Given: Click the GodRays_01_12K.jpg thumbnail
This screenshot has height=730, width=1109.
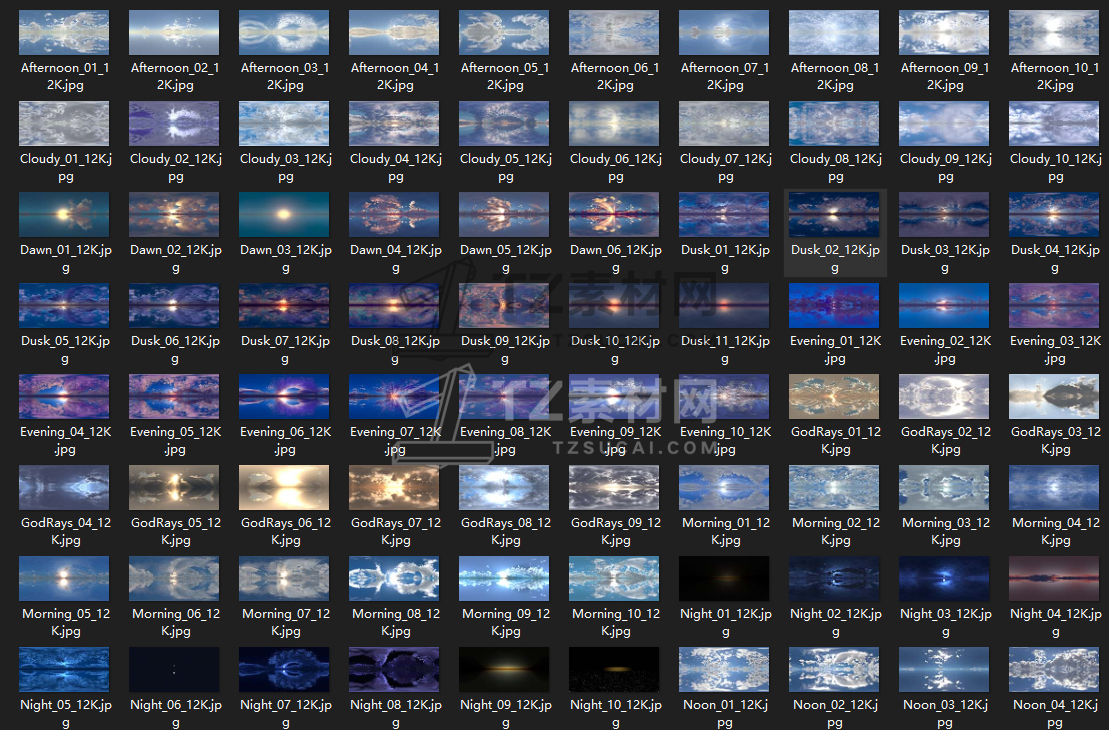Looking at the screenshot, I should (x=834, y=397).
